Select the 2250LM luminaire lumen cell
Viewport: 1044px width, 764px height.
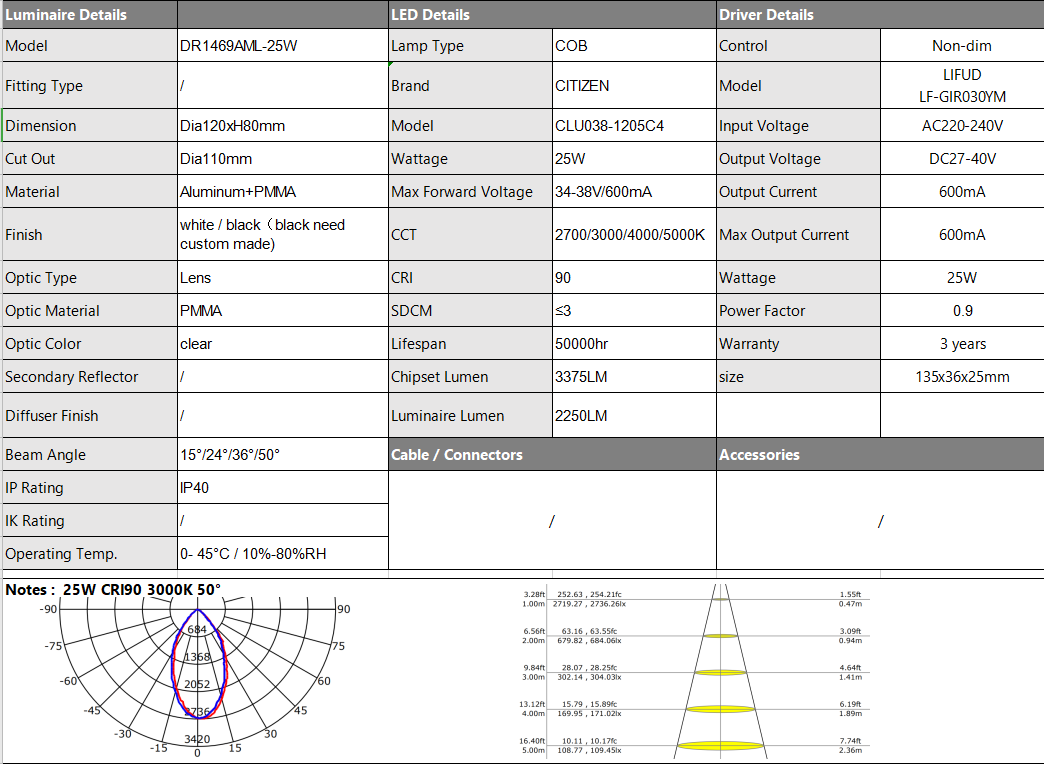[634, 416]
